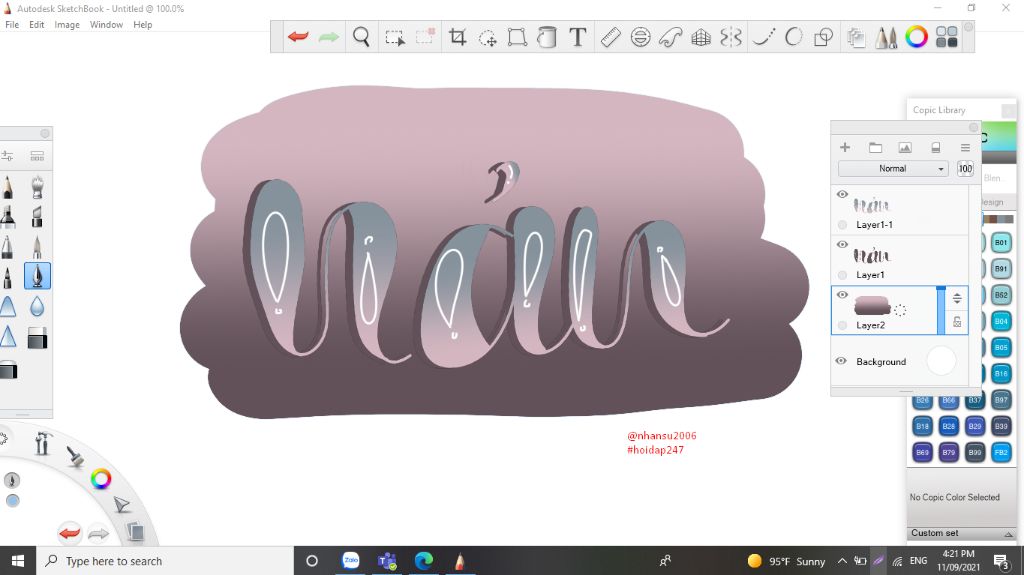Open the Brush Palette toolbar icon
Viewport: 1024px width, 575px height.
tap(886, 37)
